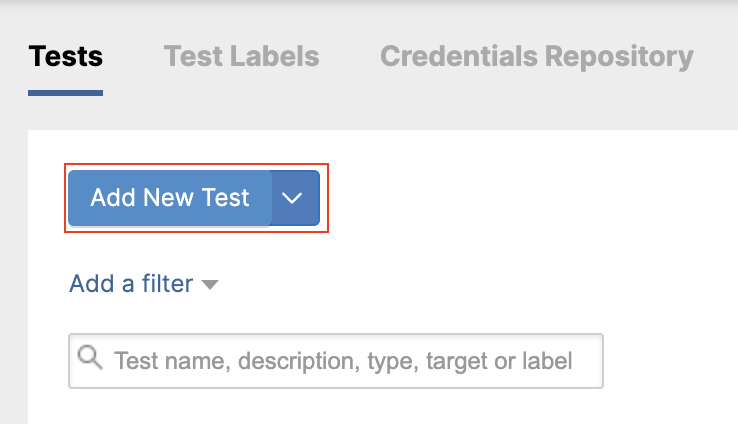This screenshot has width=738, height=424.
Task: Click the Add a filter link
Action: tap(131, 284)
